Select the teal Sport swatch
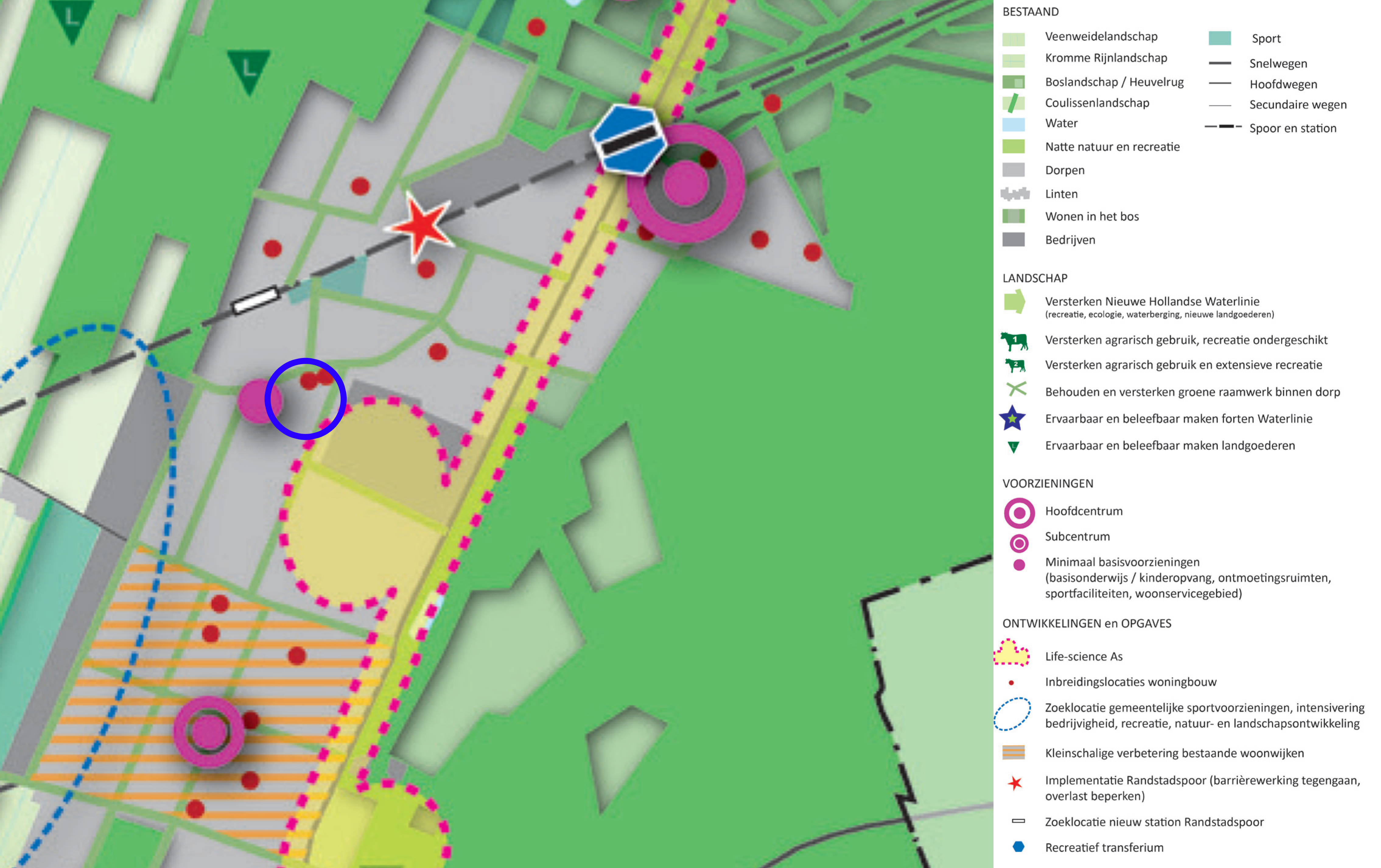 [x=1220, y=38]
